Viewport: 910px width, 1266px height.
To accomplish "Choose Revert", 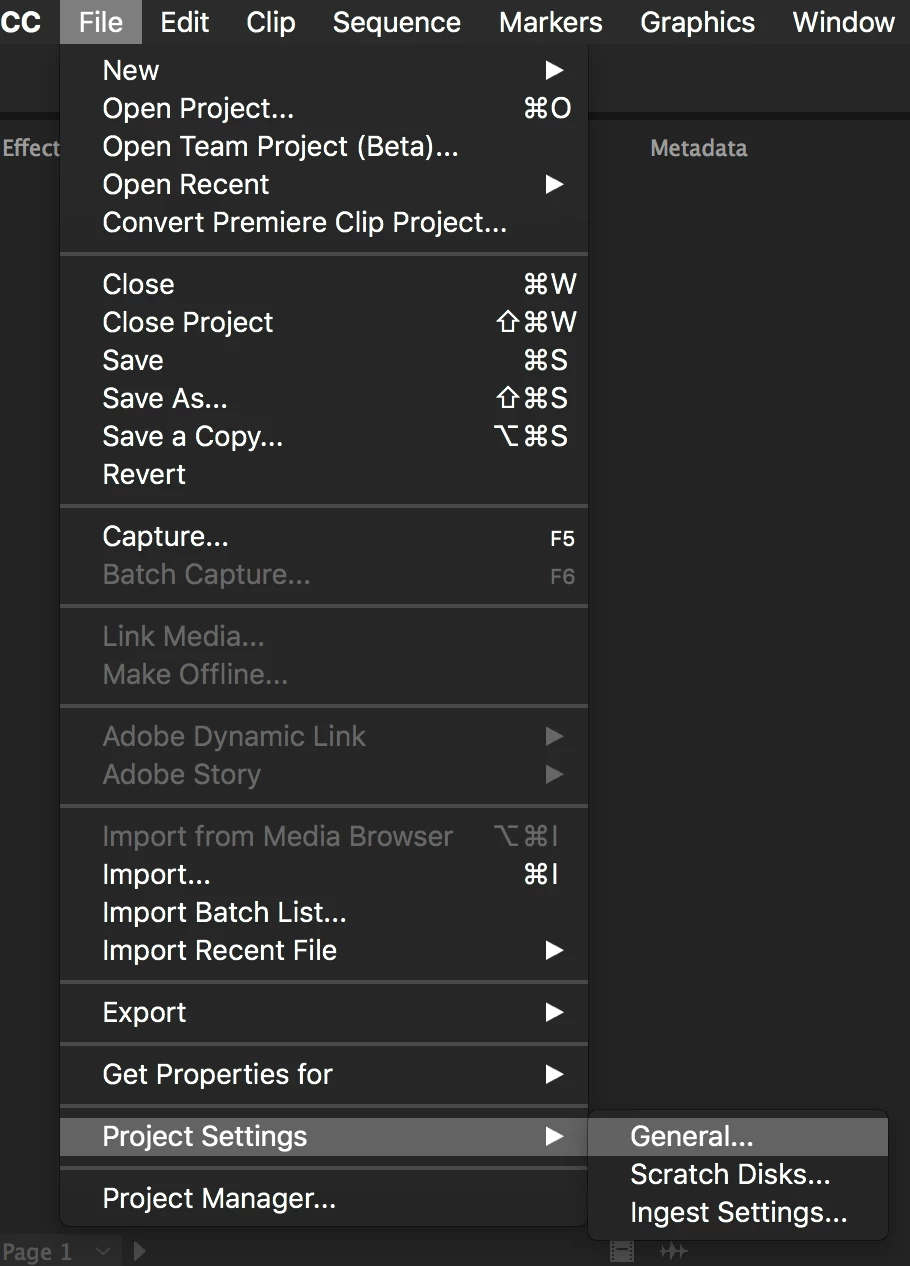I will pos(324,474).
